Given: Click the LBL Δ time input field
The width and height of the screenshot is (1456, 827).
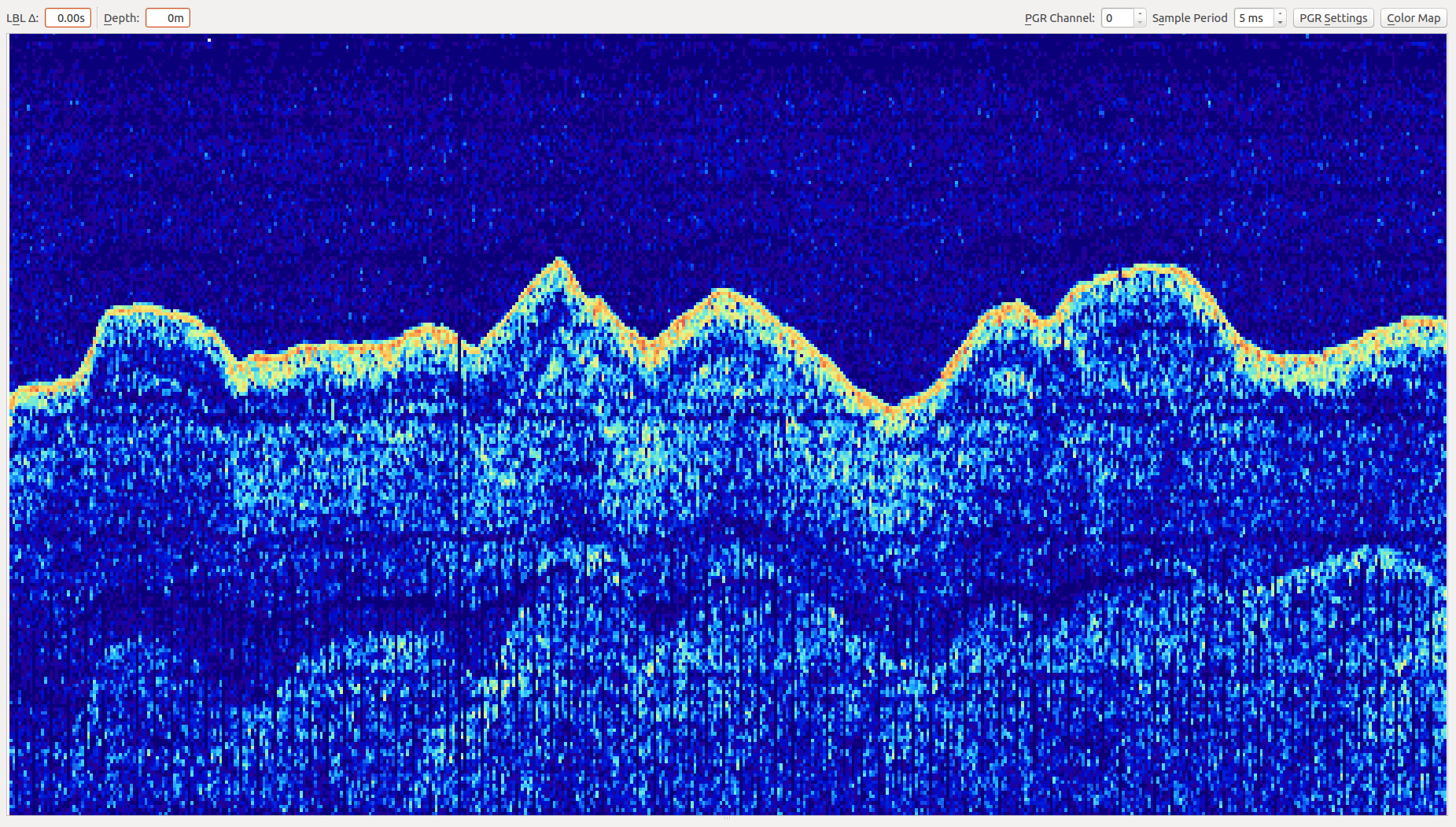Looking at the screenshot, I should [68, 18].
